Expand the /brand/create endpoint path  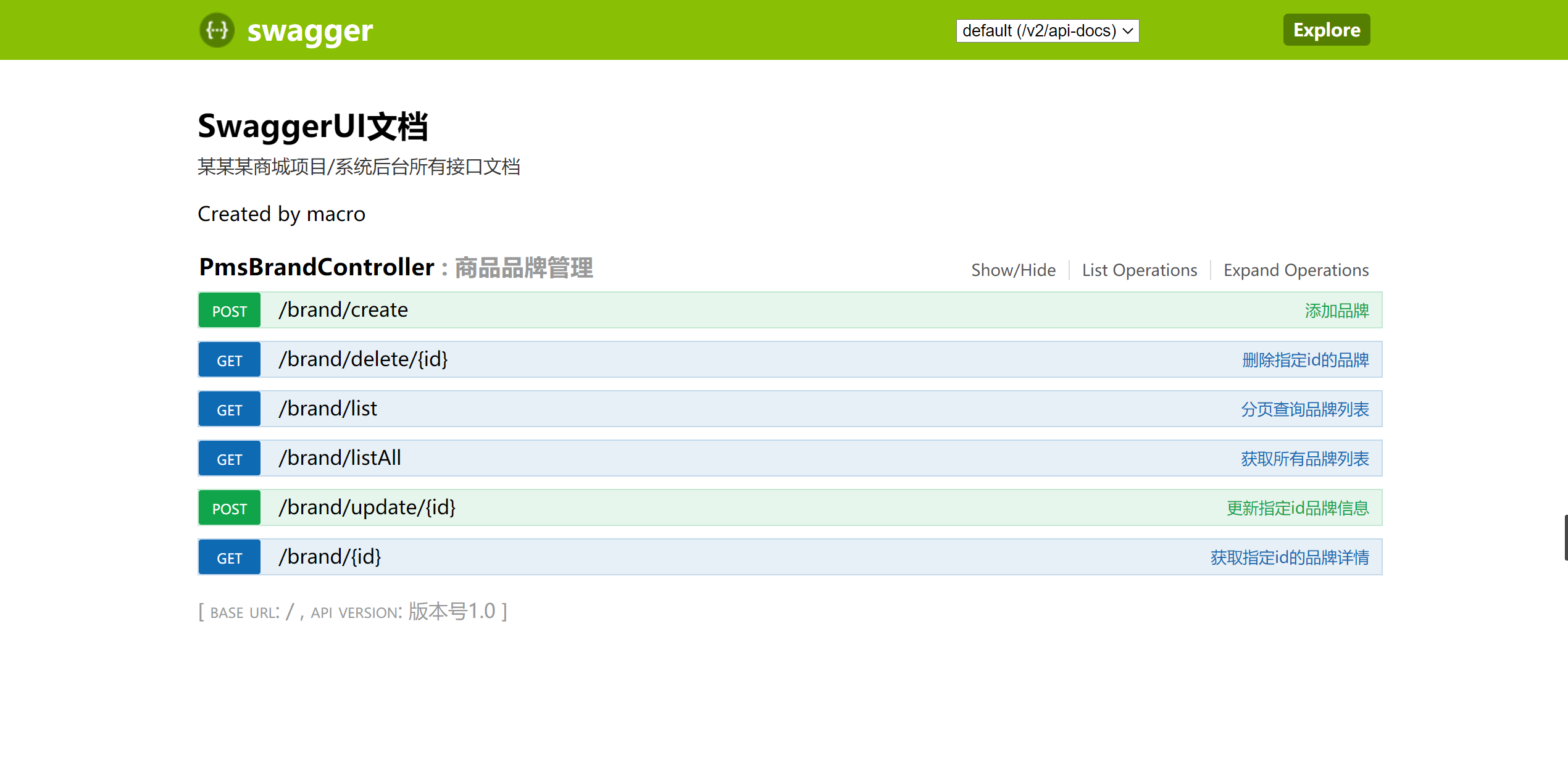[x=343, y=310]
